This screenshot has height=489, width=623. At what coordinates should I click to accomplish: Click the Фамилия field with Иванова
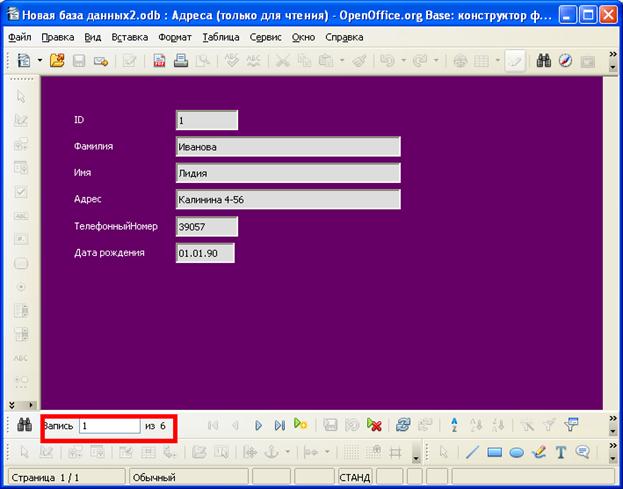coord(288,147)
